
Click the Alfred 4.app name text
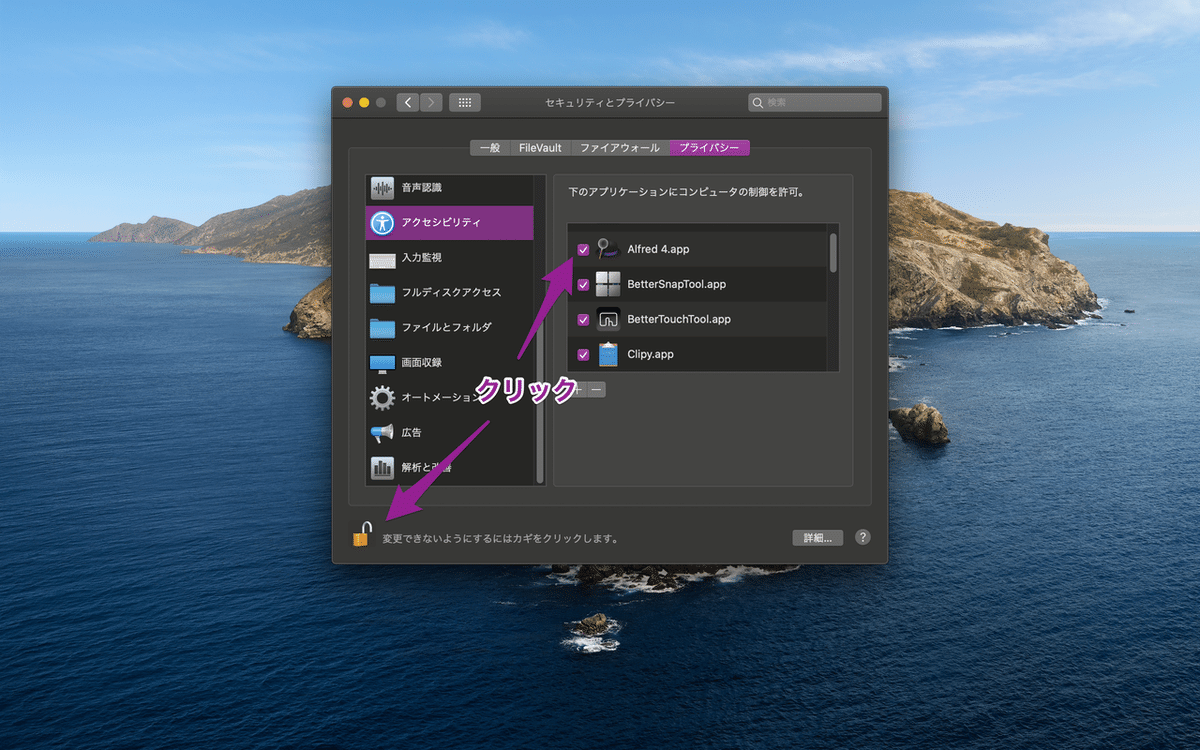[x=658, y=249]
